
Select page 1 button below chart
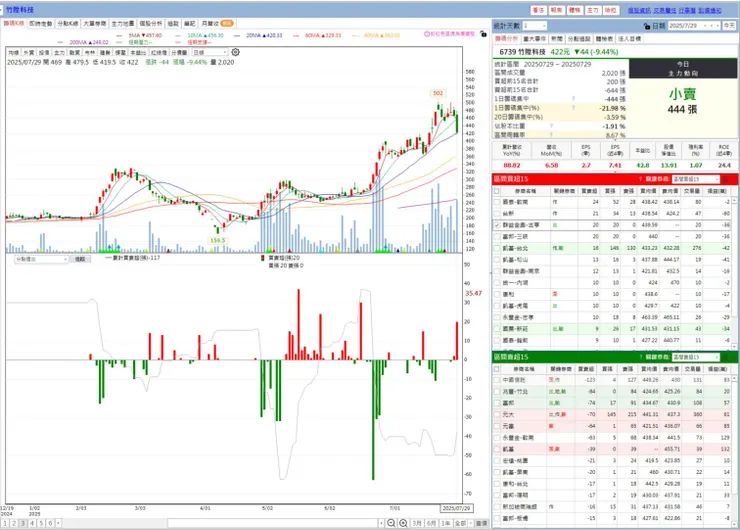[5, 523]
